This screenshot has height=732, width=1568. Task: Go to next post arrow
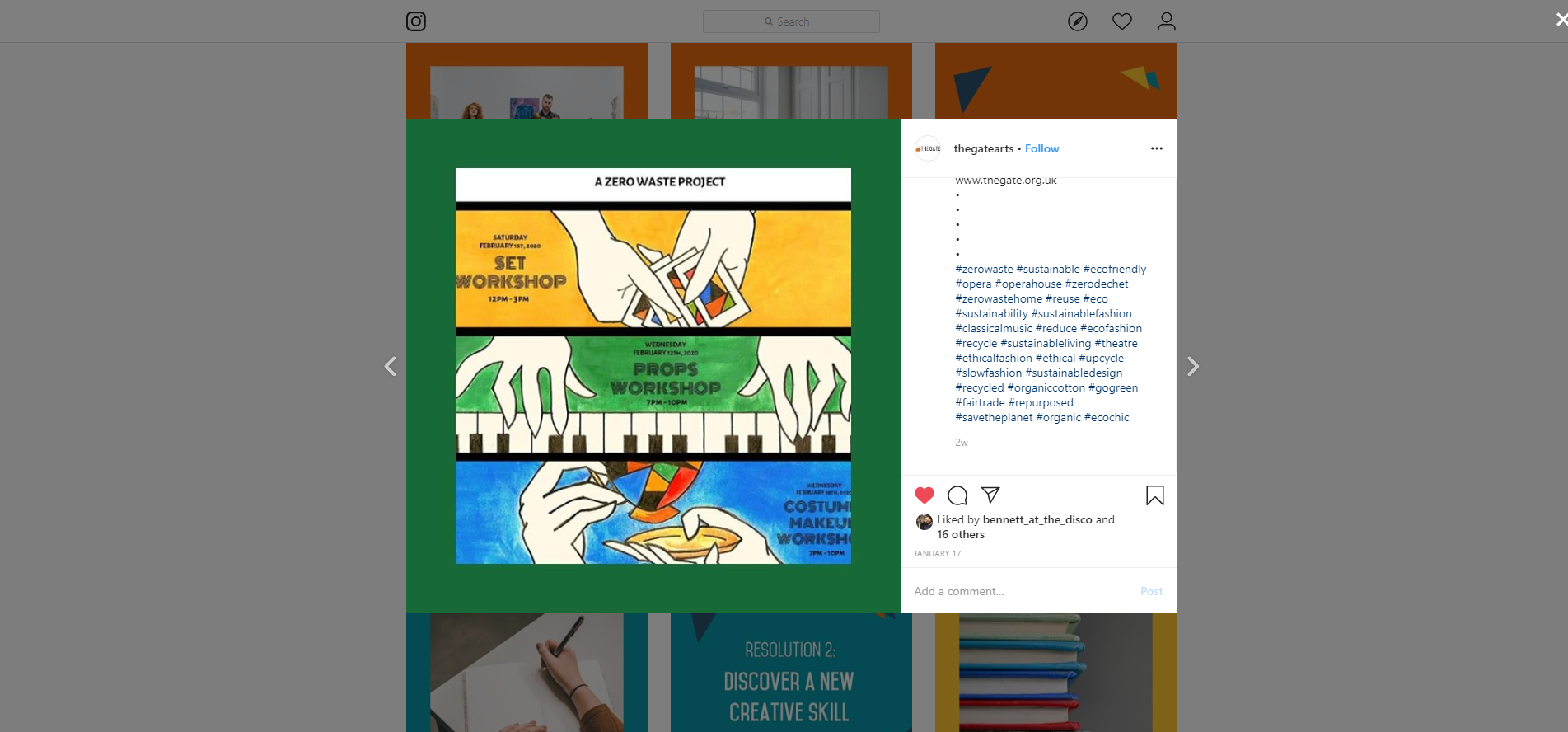tap(1192, 366)
